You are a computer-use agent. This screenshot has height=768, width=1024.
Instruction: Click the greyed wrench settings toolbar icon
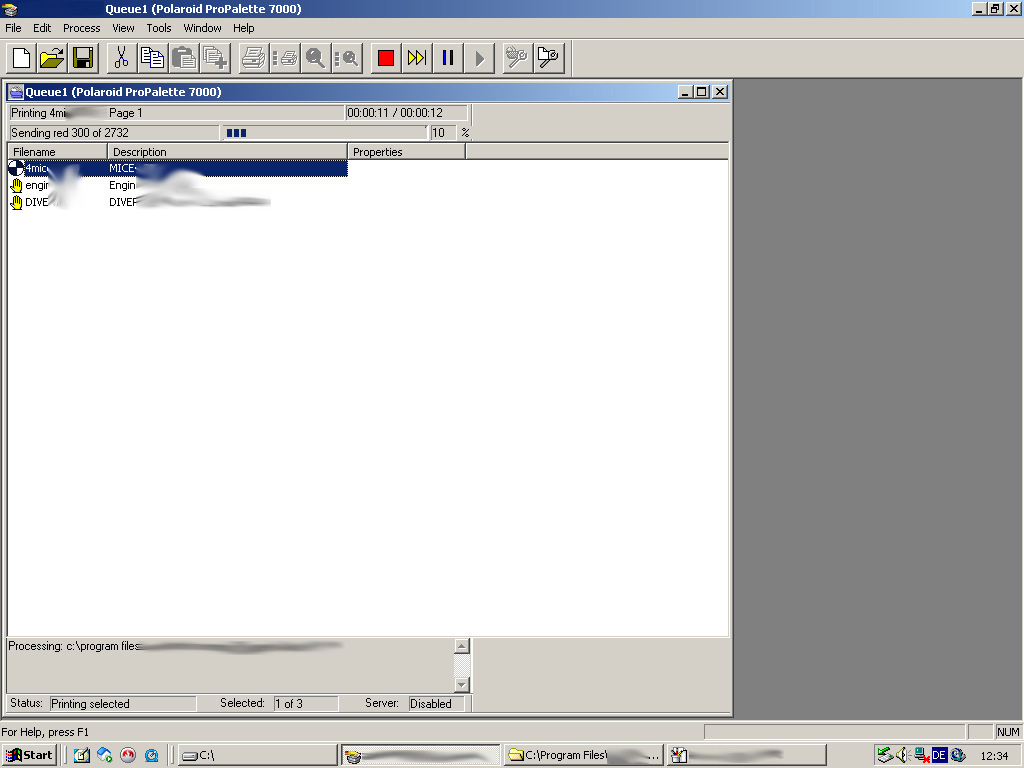(x=517, y=58)
